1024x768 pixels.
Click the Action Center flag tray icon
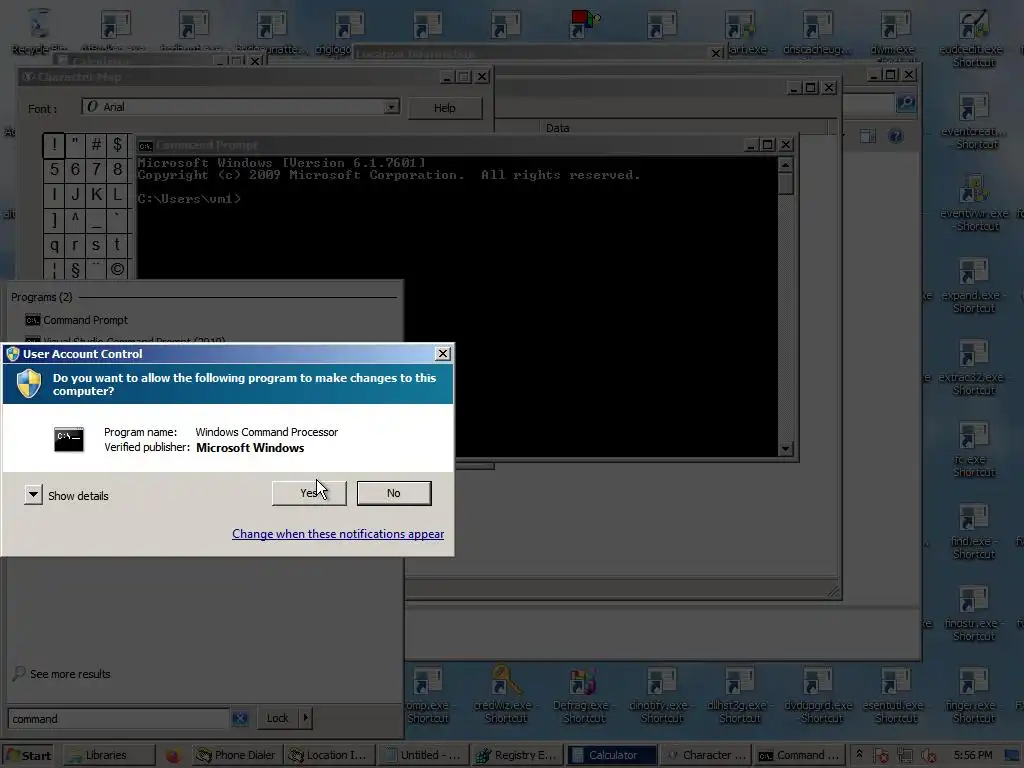click(880, 756)
